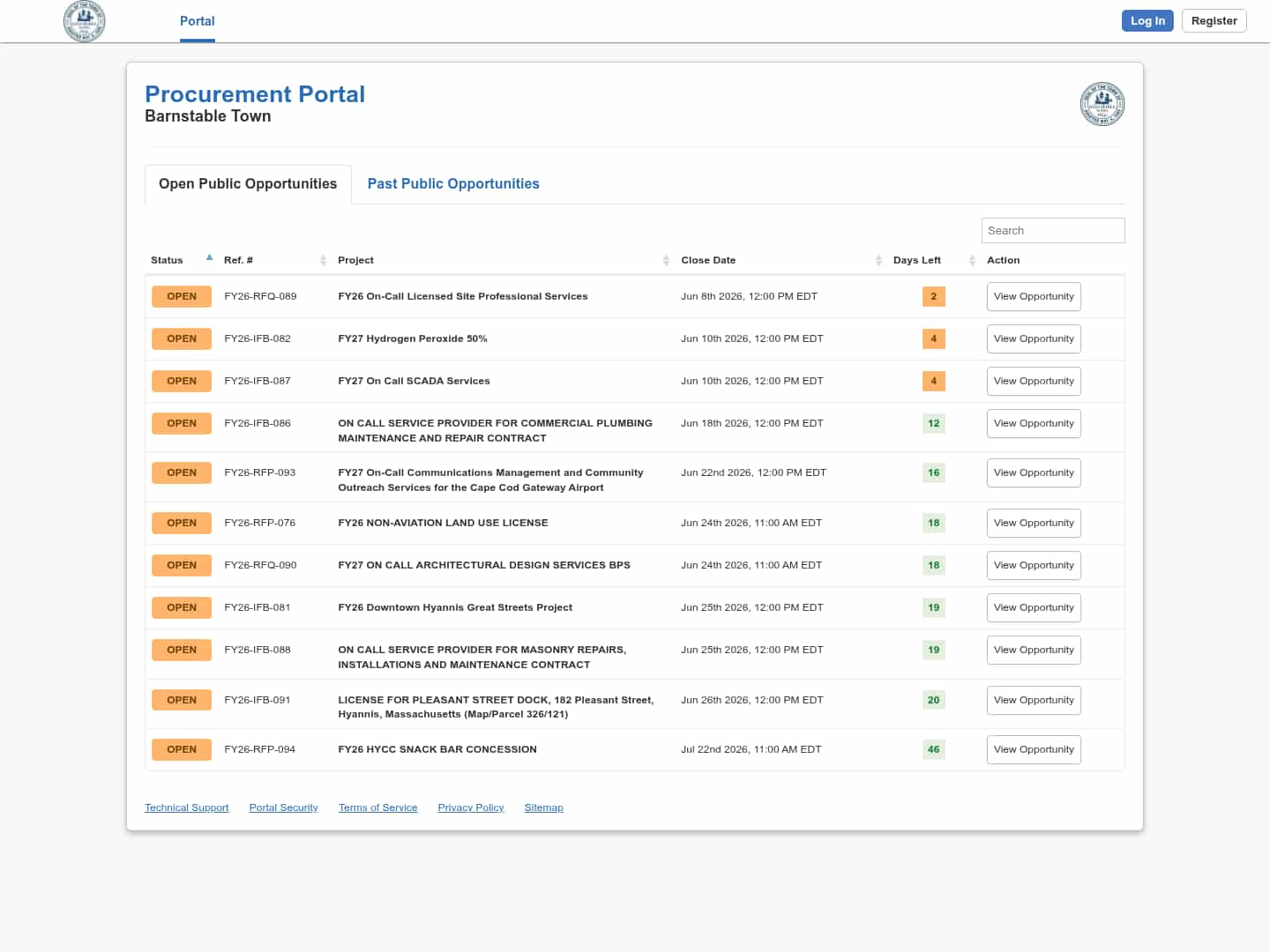Viewport: 1270px width, 952px height.
Task: Click close date Jun 18th 2026, 12:00 PM EDT
Action: 752,423
